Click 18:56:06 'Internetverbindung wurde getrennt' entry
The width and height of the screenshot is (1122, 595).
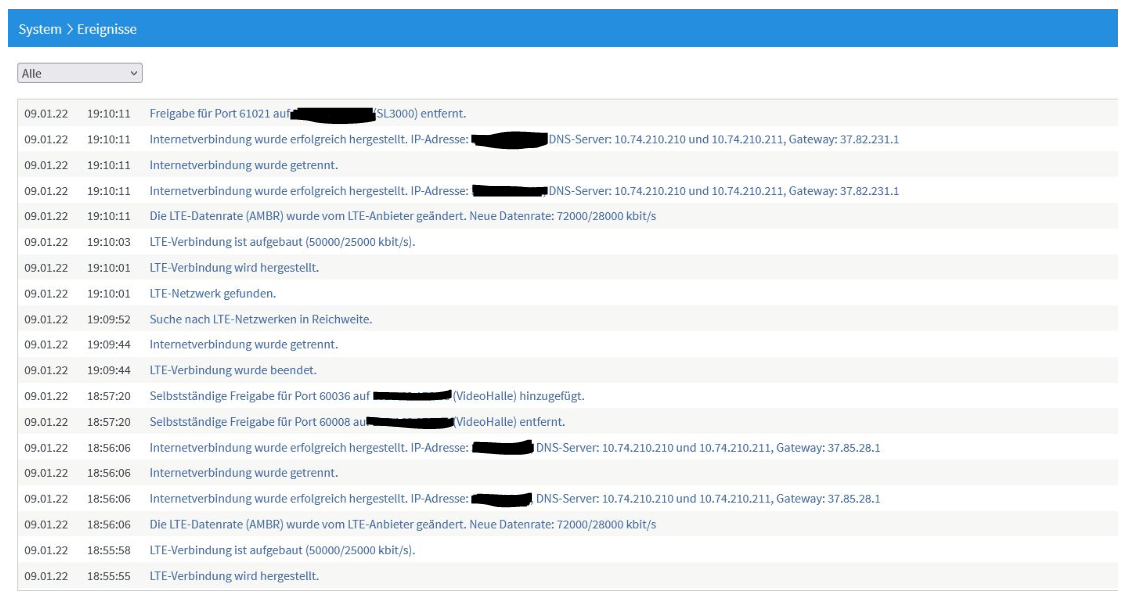243,473
